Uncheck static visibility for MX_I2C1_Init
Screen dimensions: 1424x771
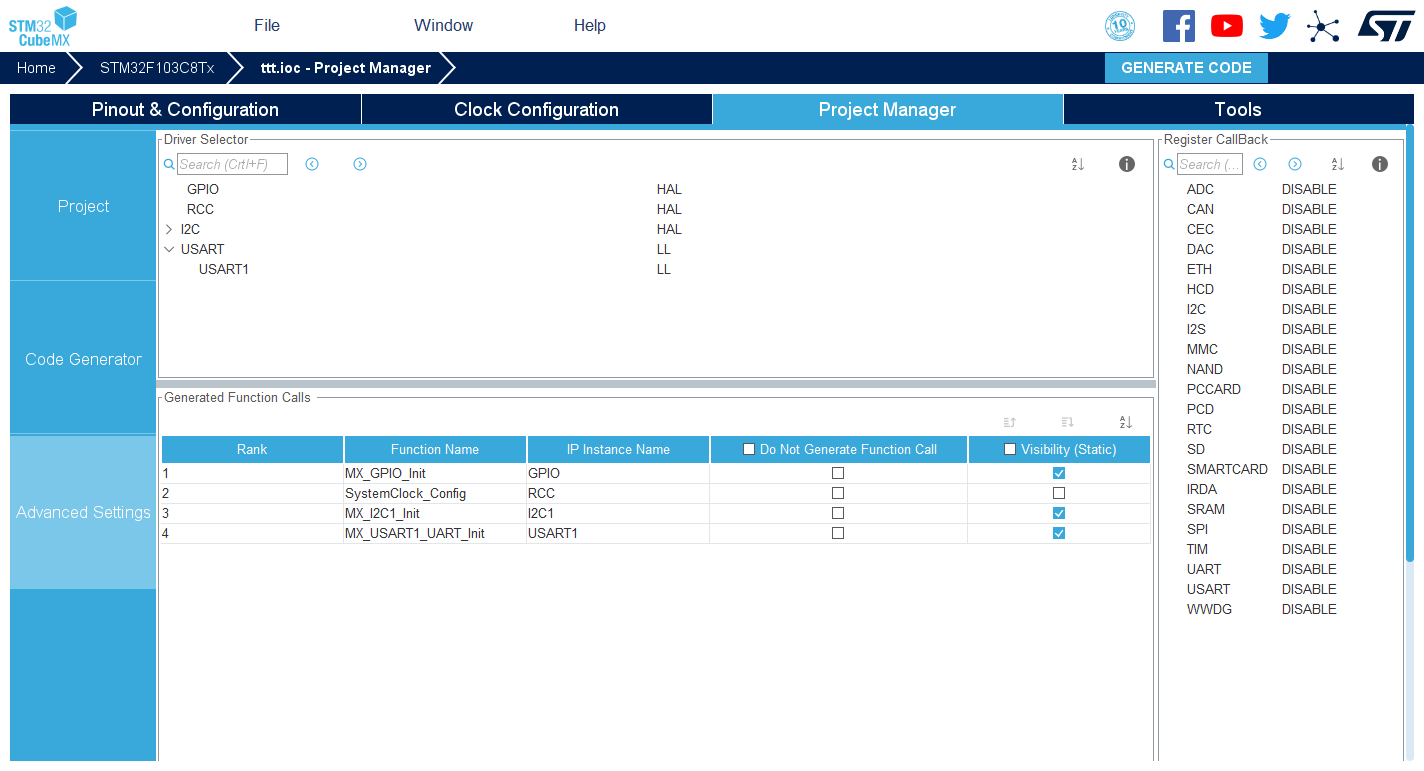point(1059,513)
